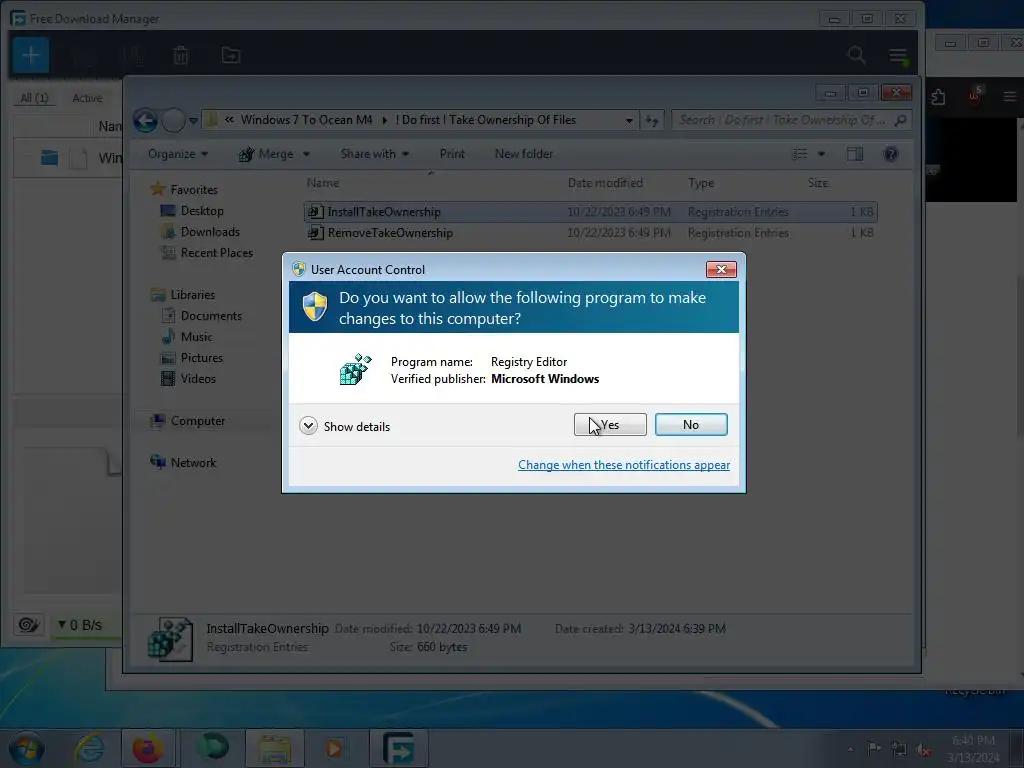The height and width of the screenshot is (768, 1024).
Task: Click the open folder icon in Free Download Manager
Action: coord(231,56)
